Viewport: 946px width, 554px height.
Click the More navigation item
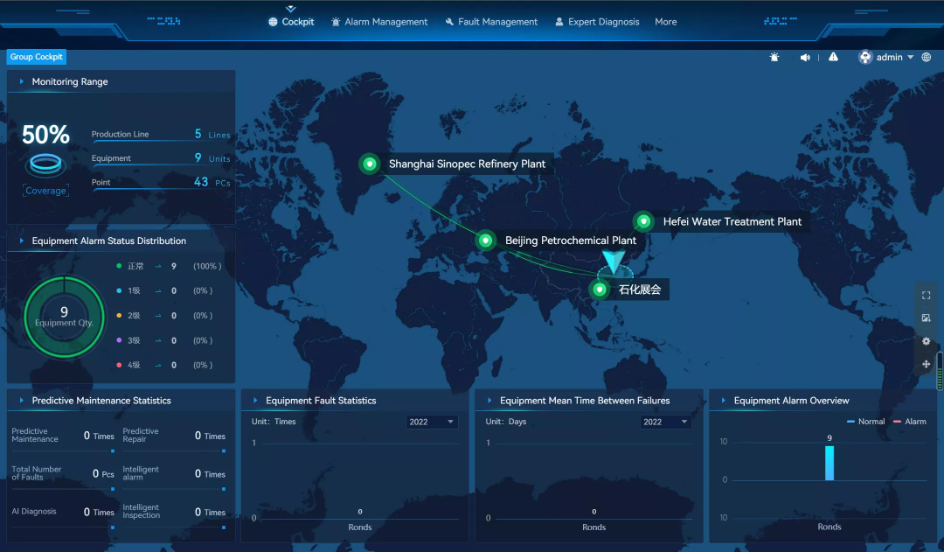(666, 22)
